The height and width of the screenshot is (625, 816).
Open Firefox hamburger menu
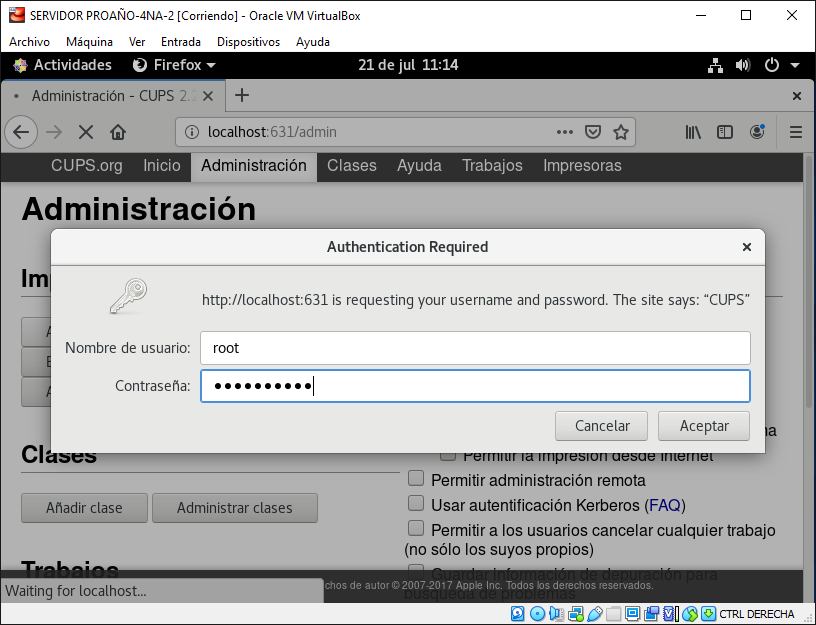click(795, 132)
